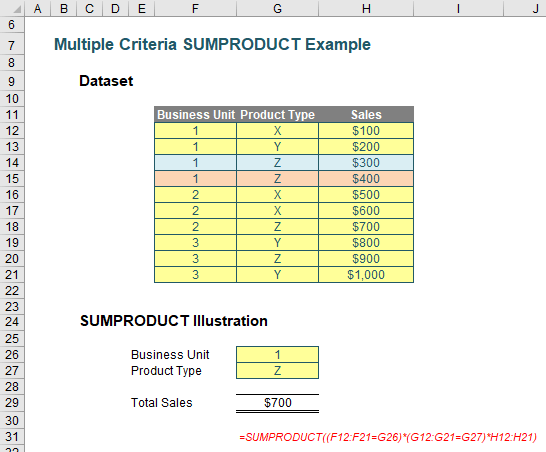Viewport: 546px width, 452px height.
Task: Select column I header
Action: click(x=458, y=8)
